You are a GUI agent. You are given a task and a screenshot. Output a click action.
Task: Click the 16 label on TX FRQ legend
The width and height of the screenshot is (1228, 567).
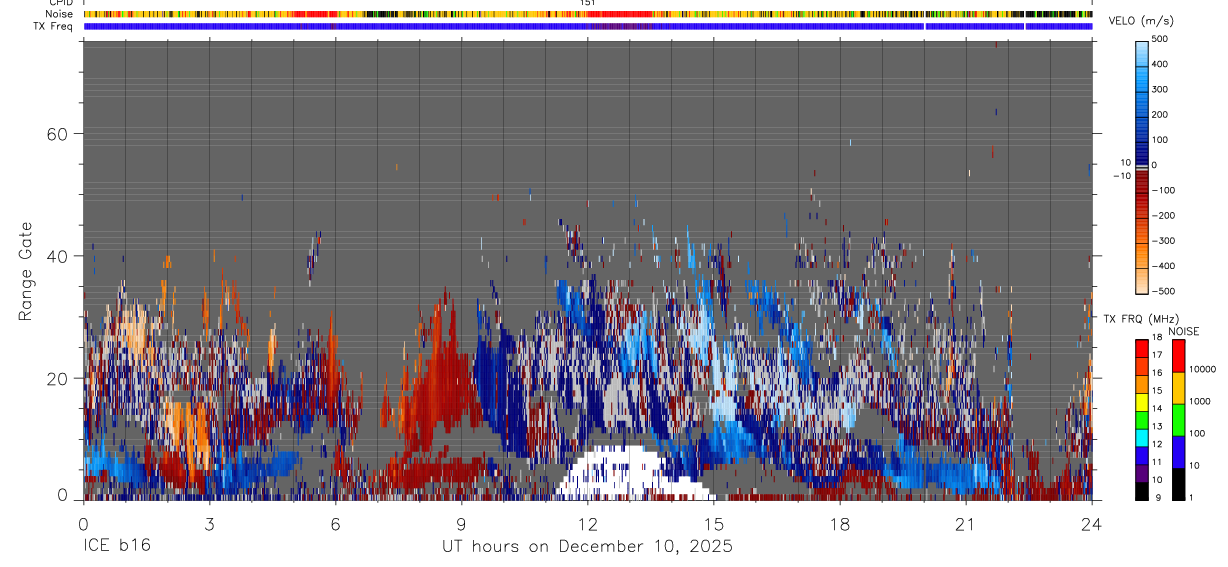click(1158, 373)
